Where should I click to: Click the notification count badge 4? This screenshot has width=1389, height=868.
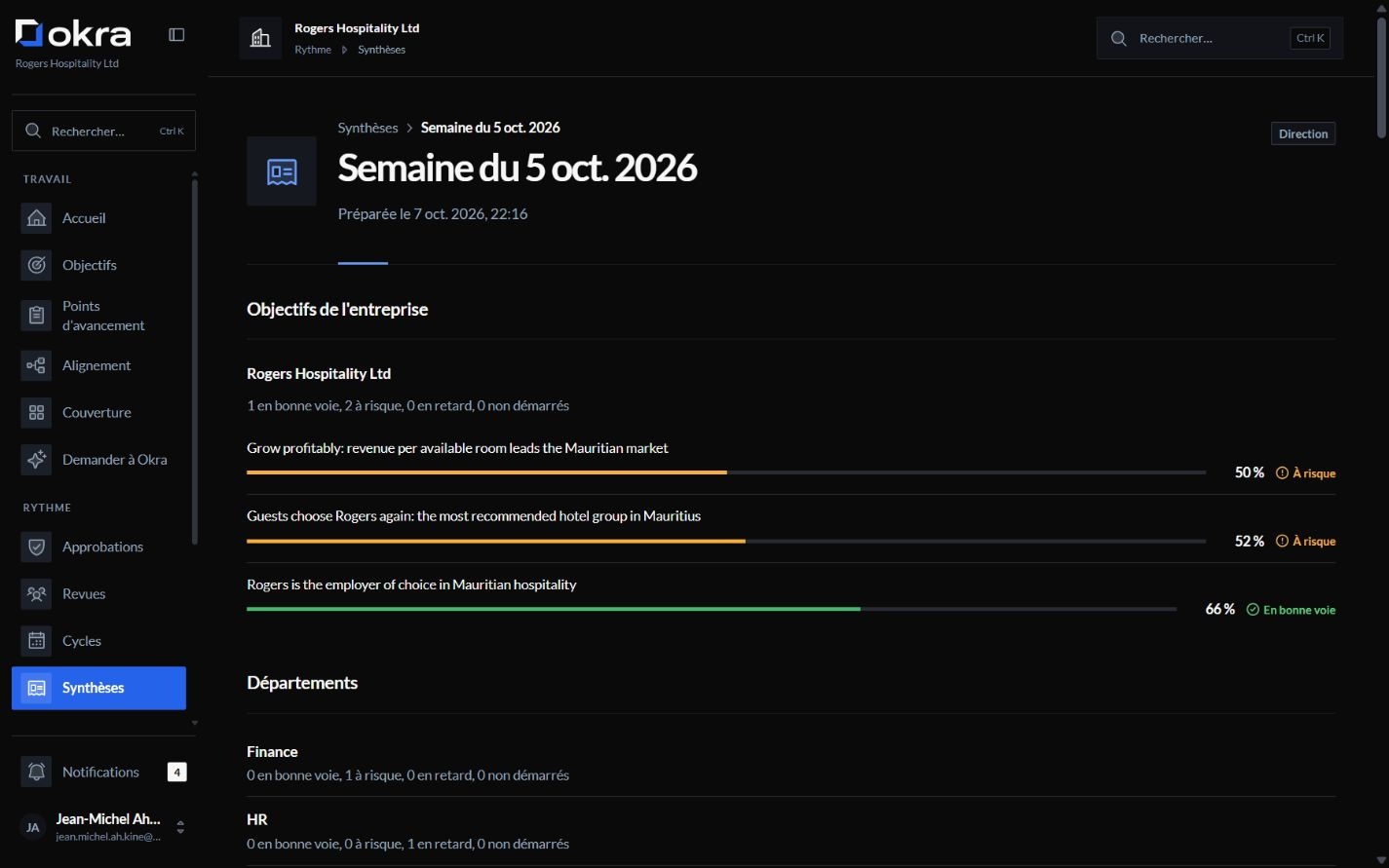(176, 772)
